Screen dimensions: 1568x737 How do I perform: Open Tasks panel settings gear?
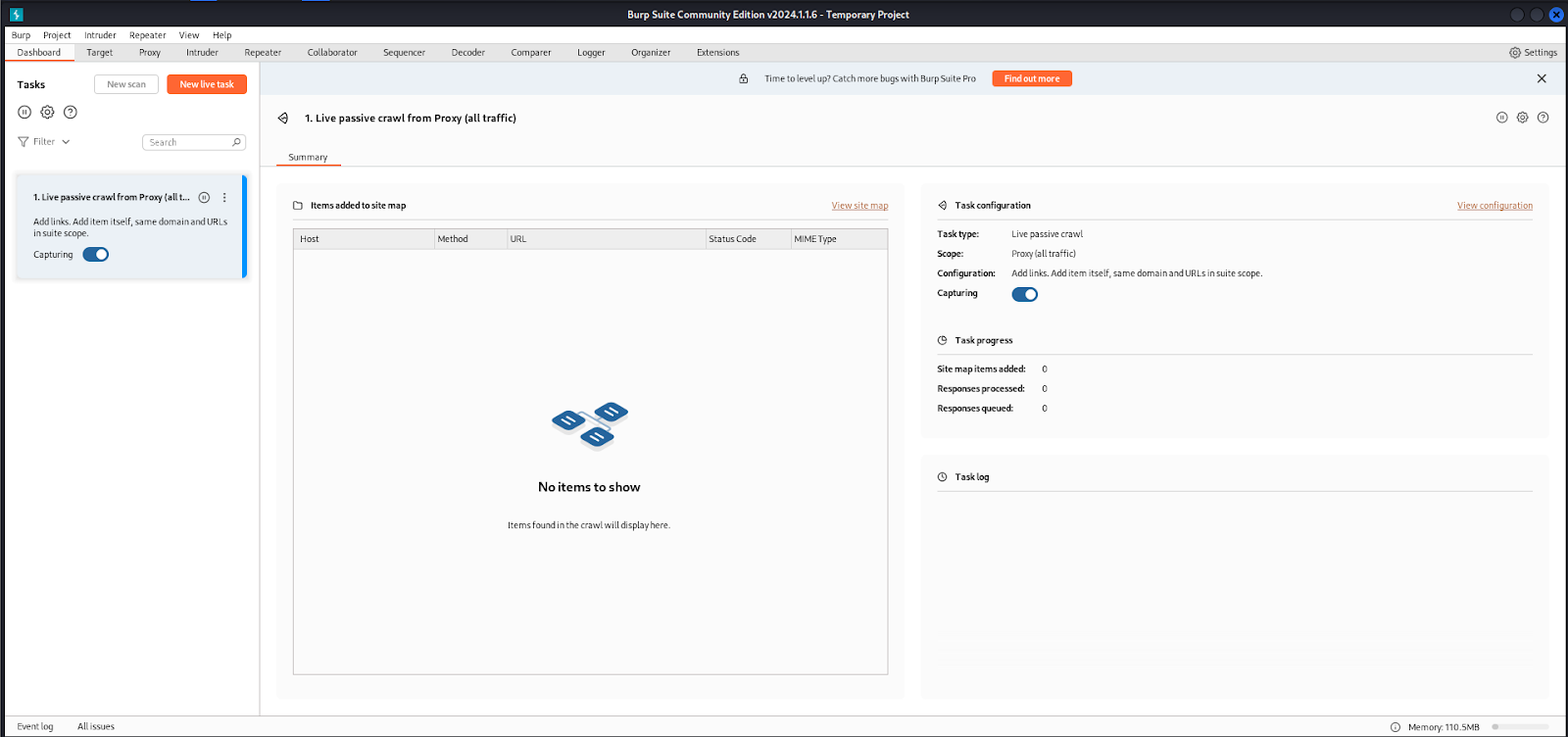(47, 113)
